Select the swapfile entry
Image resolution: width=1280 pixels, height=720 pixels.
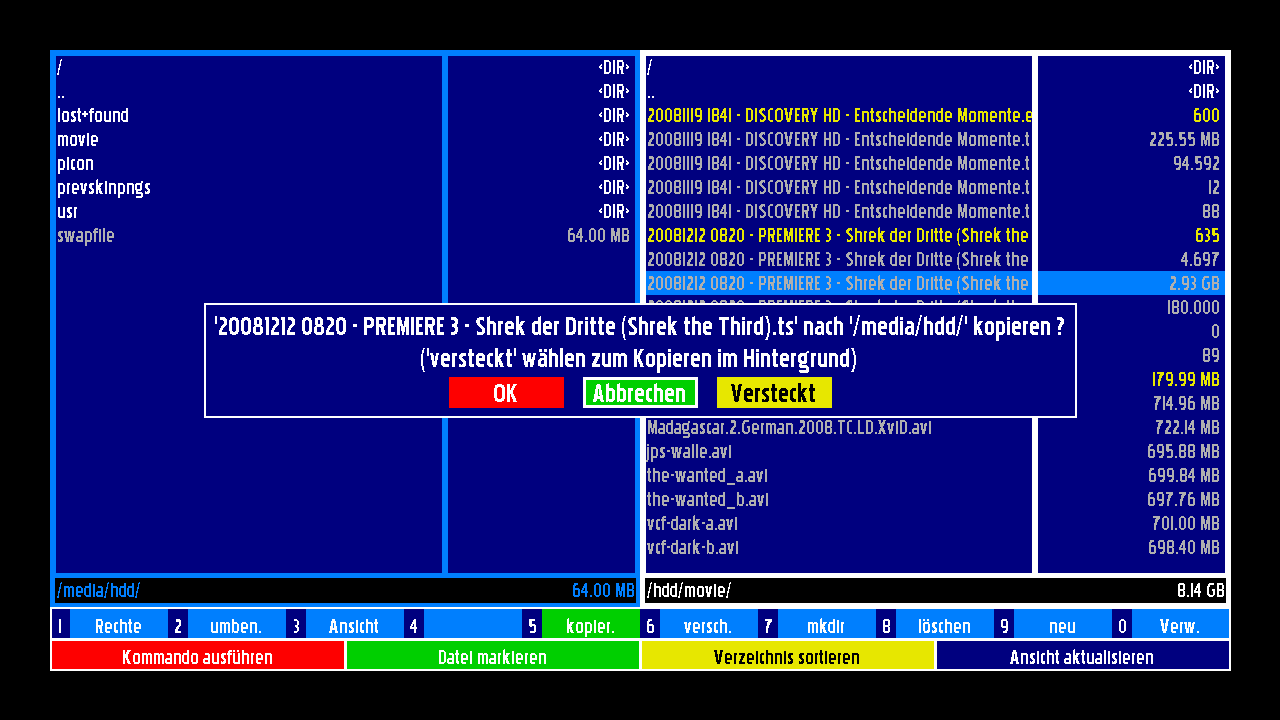click(x=86, y=236)
